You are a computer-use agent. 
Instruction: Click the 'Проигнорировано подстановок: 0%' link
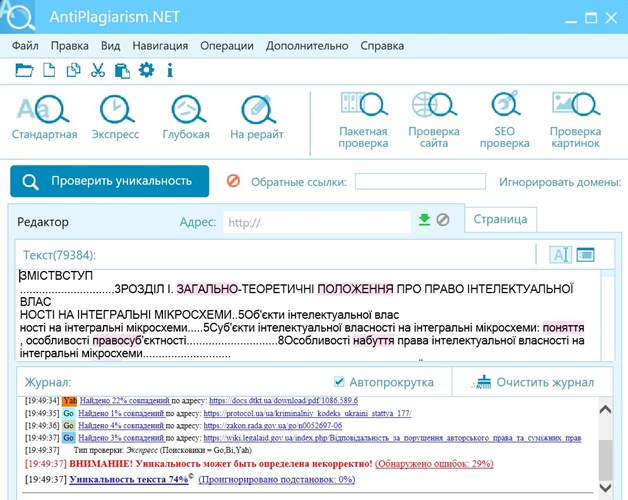277,479
